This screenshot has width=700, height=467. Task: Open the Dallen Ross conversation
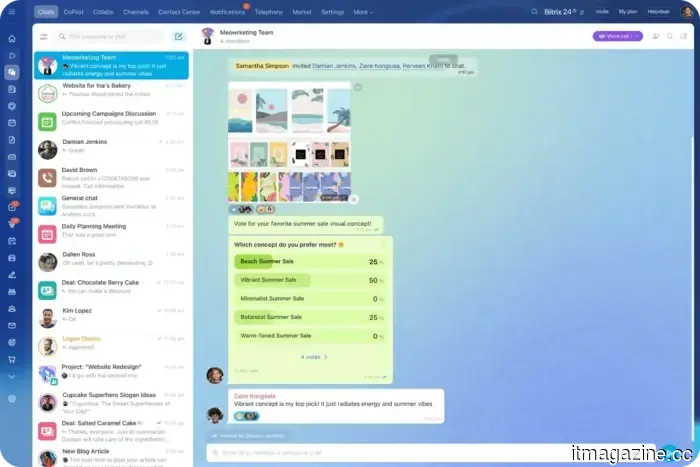click(x=112, y=262)
